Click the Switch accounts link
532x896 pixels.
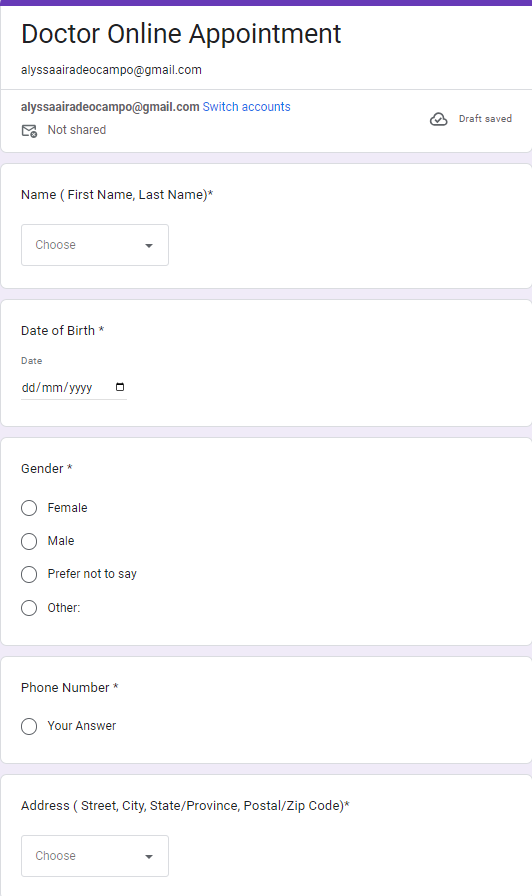click(x=246, y=107)
